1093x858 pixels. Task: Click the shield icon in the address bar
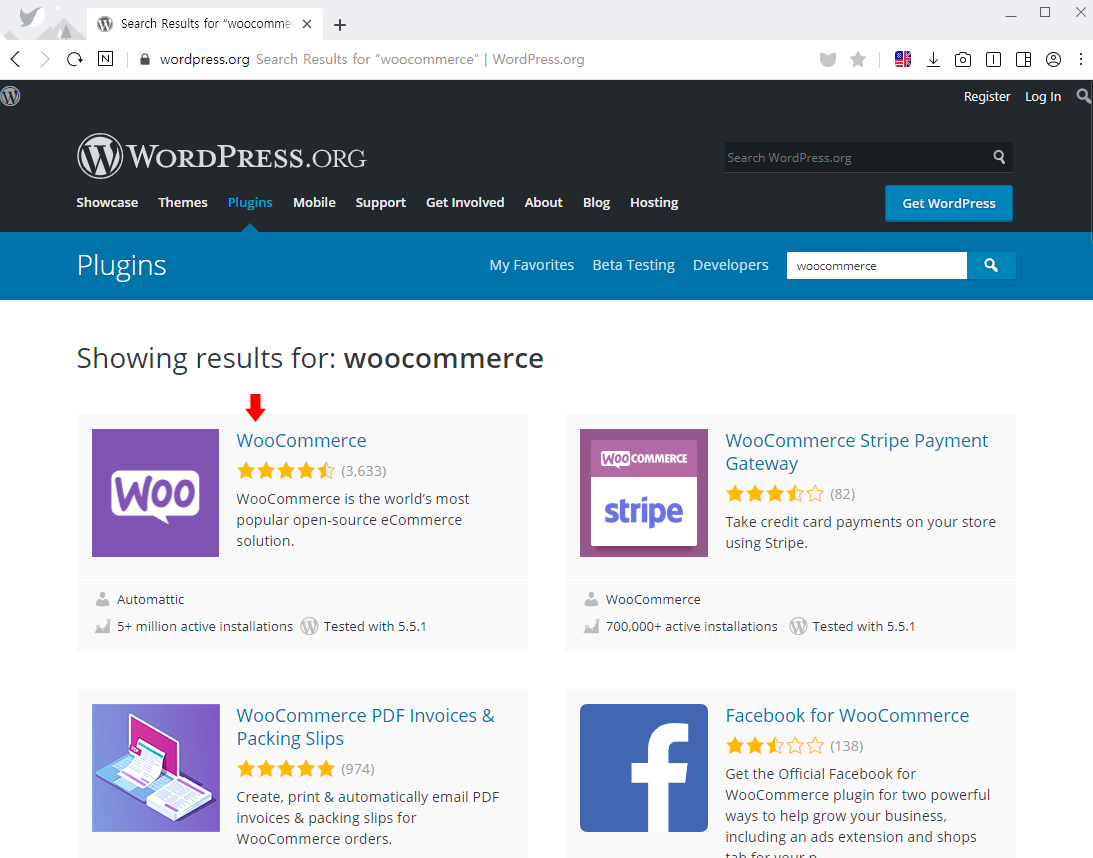pos(827,60)
